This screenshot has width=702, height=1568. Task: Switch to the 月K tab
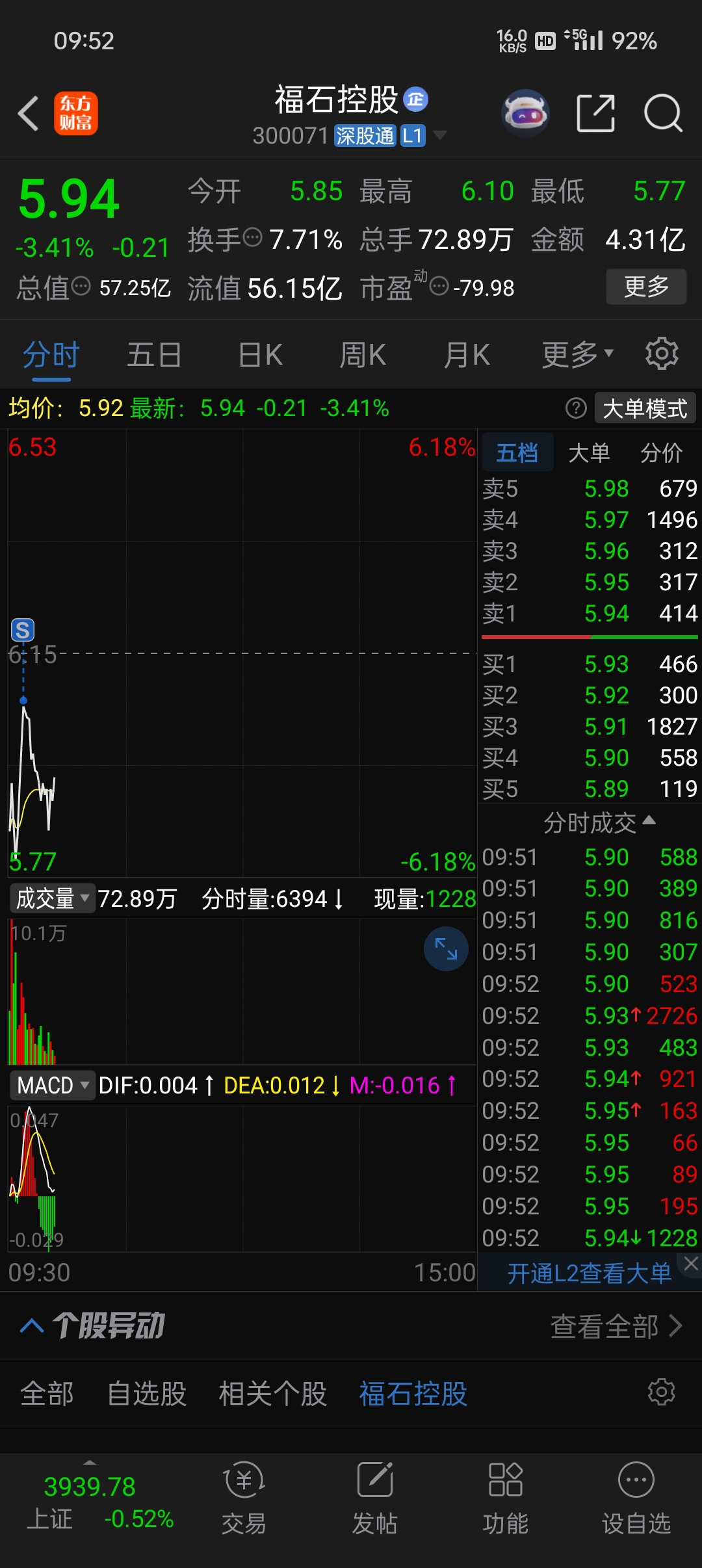click(x=467, y=355)
